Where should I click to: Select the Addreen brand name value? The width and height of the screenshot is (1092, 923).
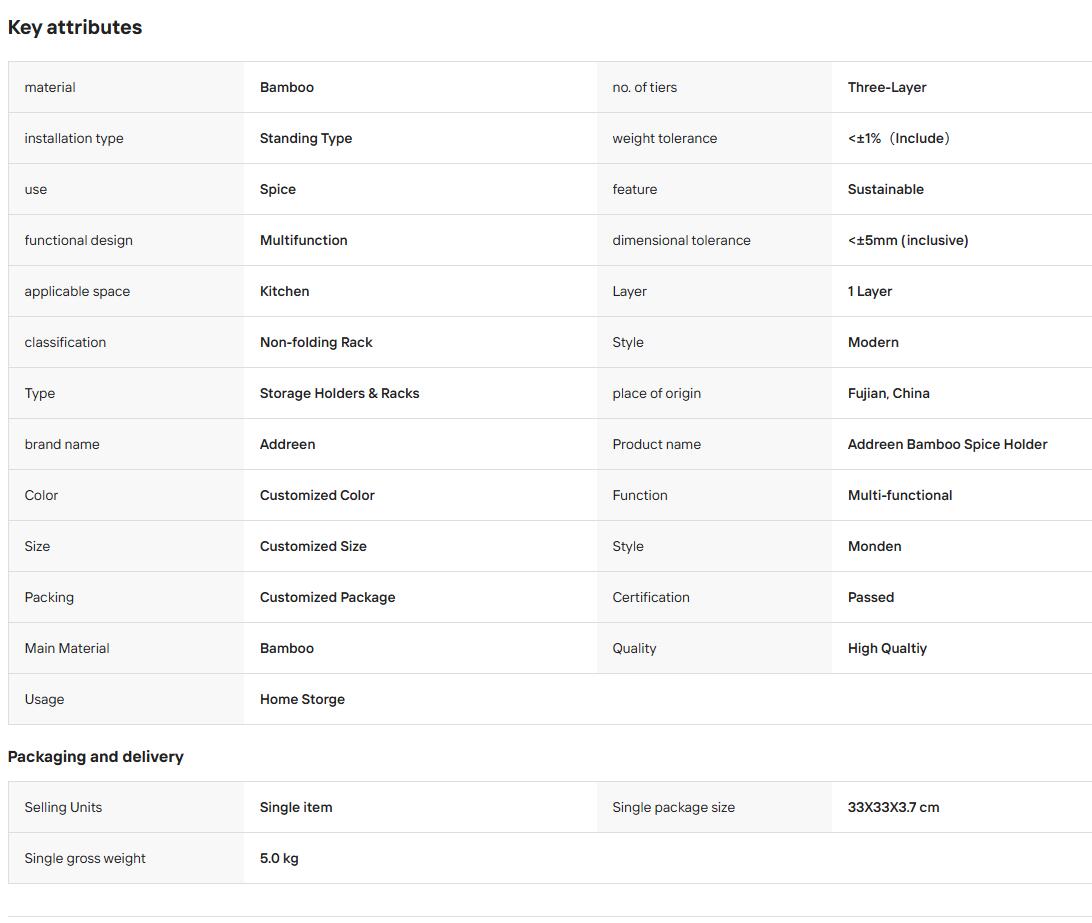287,444
